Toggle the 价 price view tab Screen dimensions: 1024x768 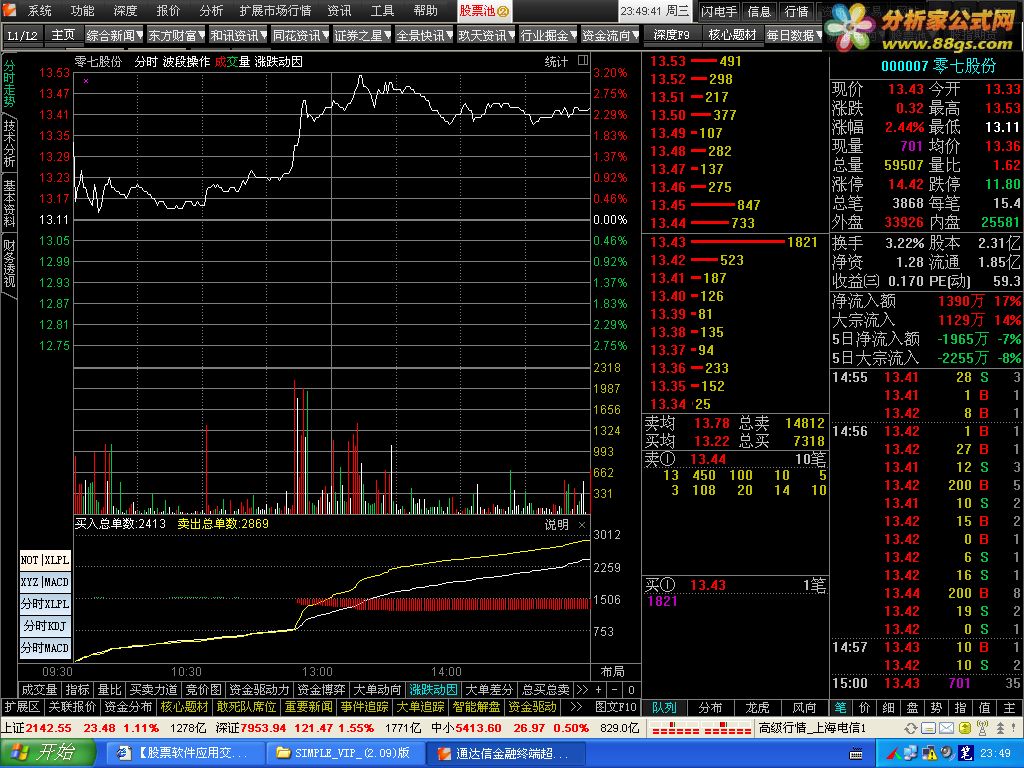pyautogui.click(x=864, y=708)
